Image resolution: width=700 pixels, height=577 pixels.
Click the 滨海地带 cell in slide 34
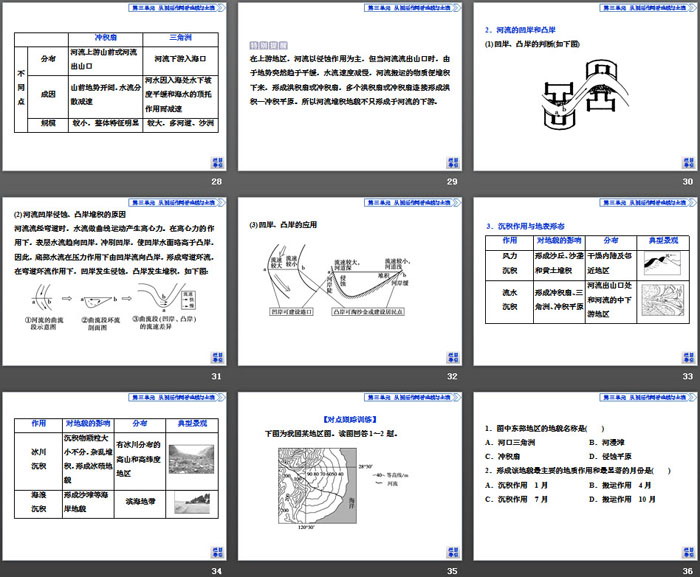pyautogui.click(x=140, y=502)
